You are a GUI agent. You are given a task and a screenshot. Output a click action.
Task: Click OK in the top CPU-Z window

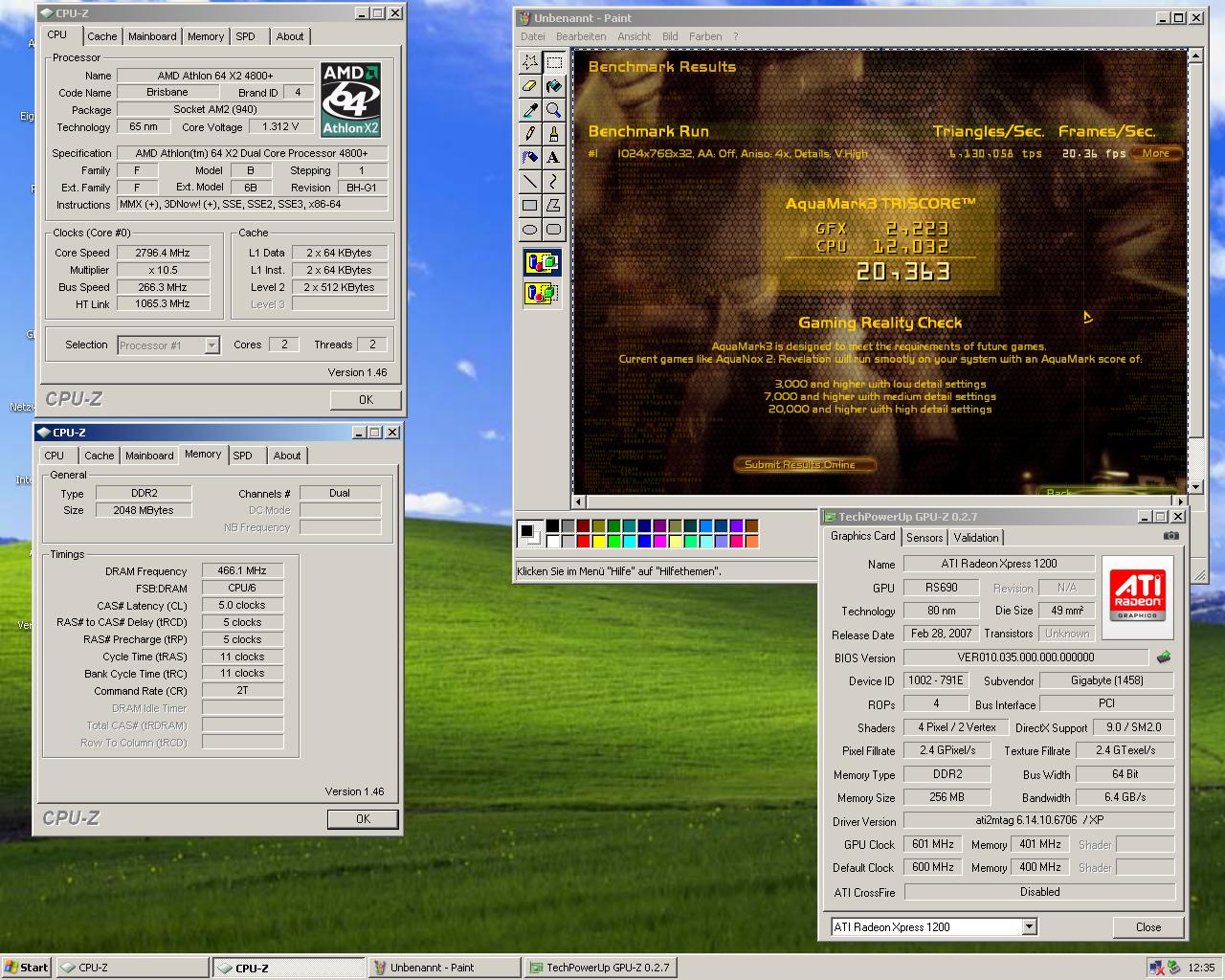pos(366,399)
